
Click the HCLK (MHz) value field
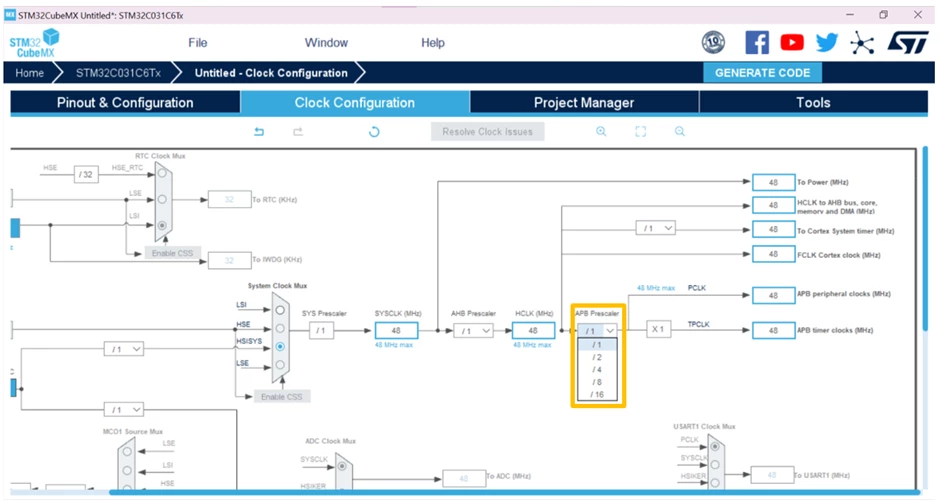pyautogui.click(x=533, y=331)
